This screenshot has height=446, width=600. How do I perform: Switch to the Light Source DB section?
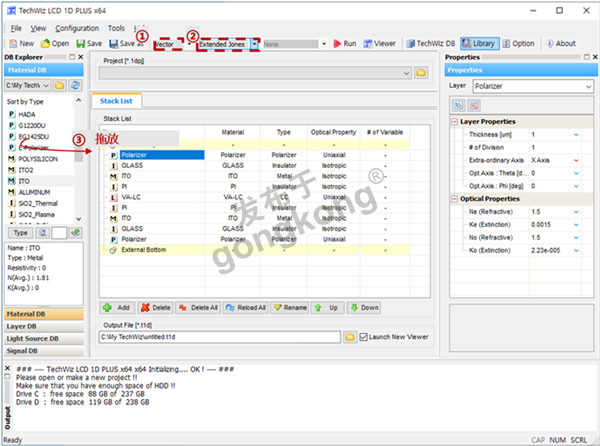(x=44, y=339)
